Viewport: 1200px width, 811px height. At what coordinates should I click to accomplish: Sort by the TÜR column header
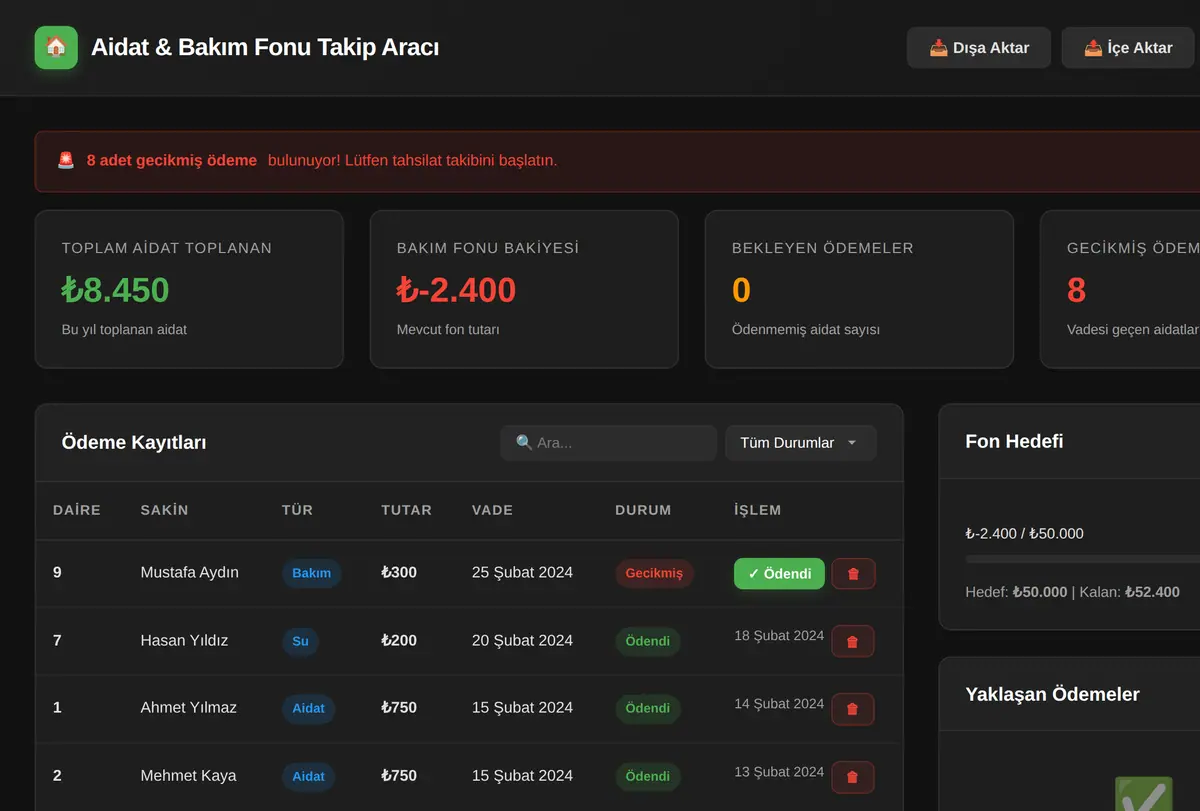click(x=297, y=510)
